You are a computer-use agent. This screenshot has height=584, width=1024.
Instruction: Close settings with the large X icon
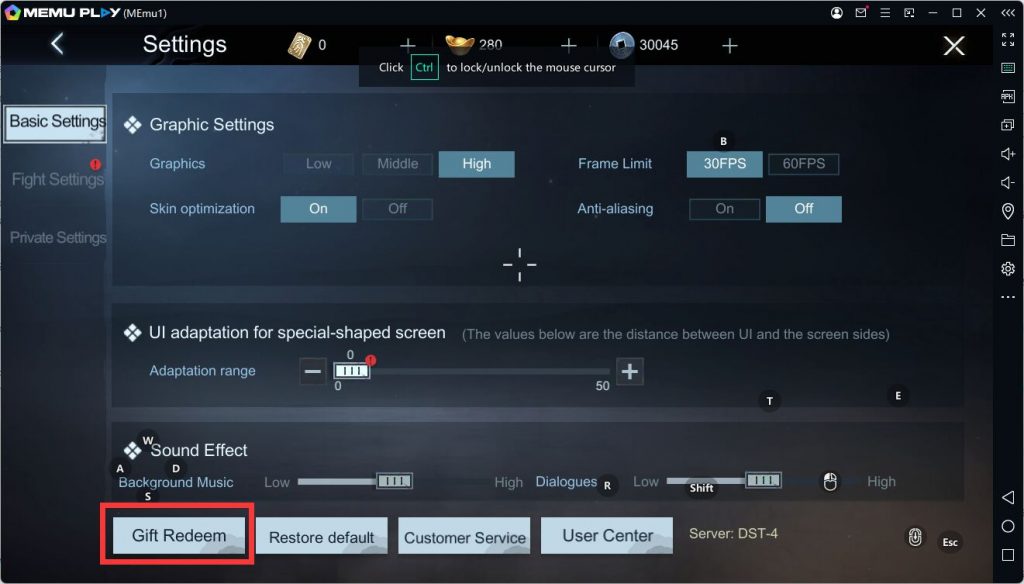(953, 45)
